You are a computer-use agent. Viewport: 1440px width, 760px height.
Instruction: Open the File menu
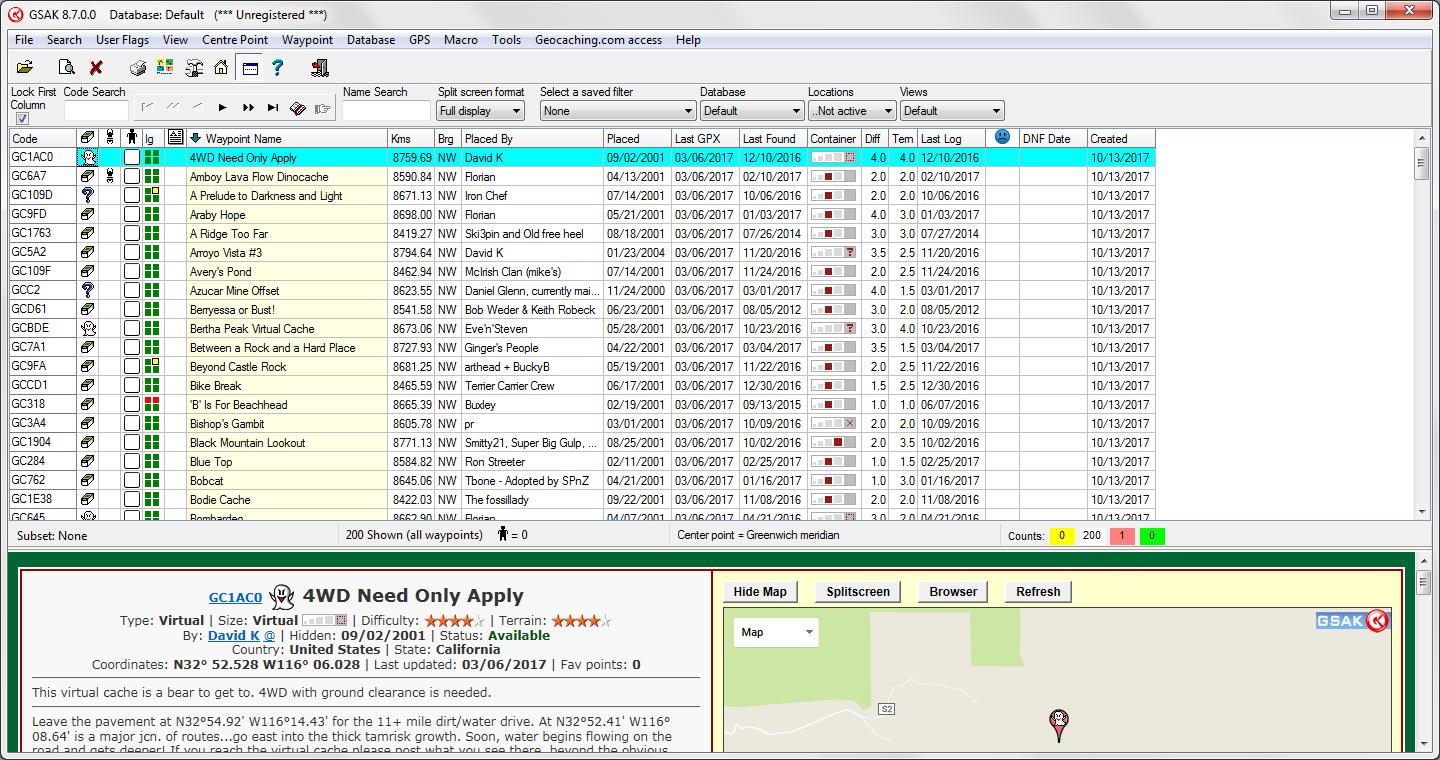click(x=24, y=40)
